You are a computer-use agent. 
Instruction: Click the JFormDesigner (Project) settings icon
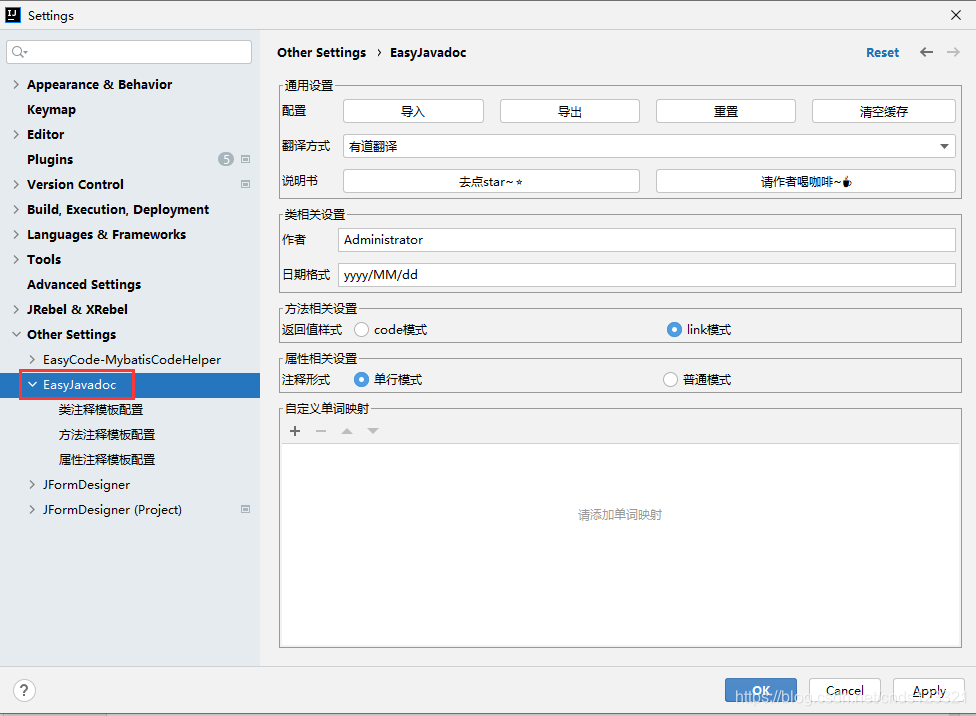tap(245, 509)
